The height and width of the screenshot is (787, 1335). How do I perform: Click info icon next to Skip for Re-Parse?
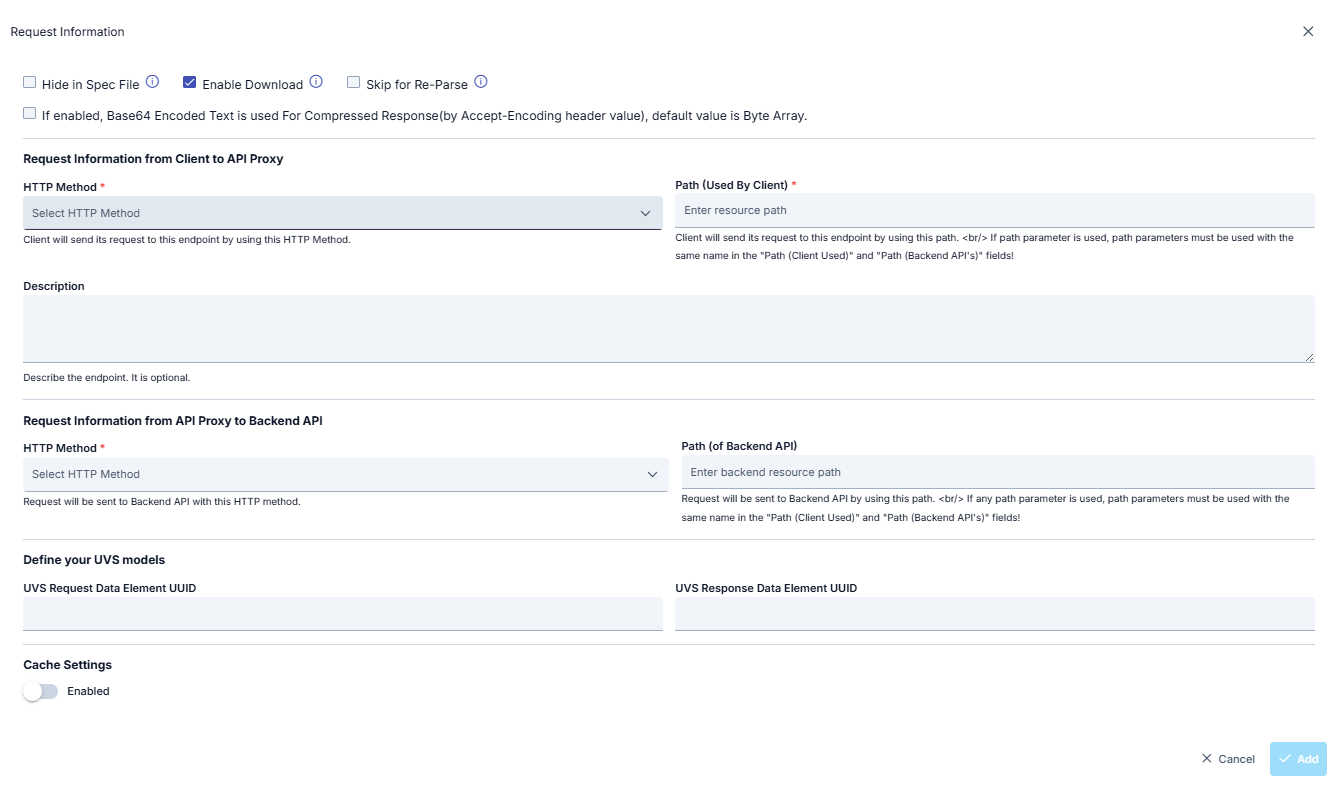coord(481,82)
